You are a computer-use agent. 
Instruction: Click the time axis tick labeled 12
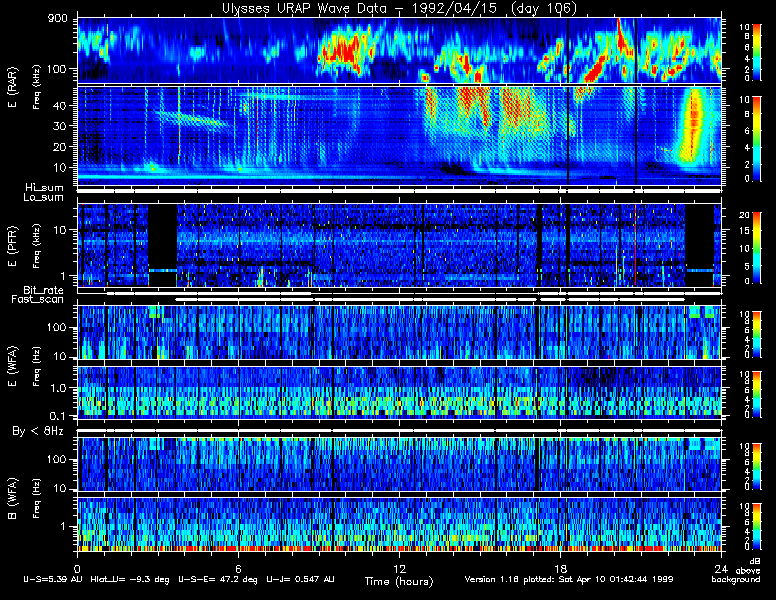pos(399,568)
